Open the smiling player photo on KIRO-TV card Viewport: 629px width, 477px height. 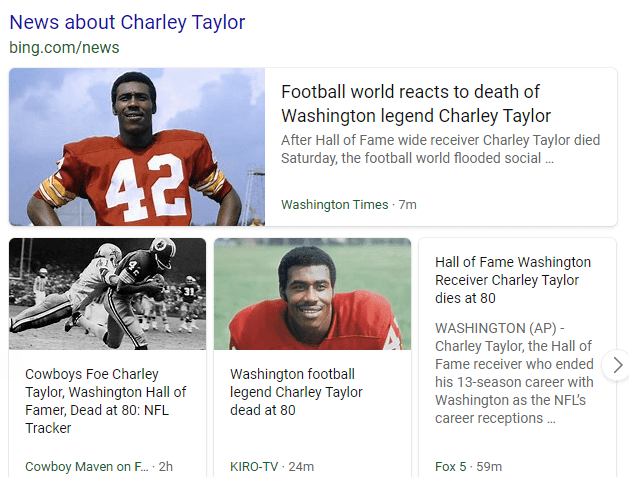[312, 293]
